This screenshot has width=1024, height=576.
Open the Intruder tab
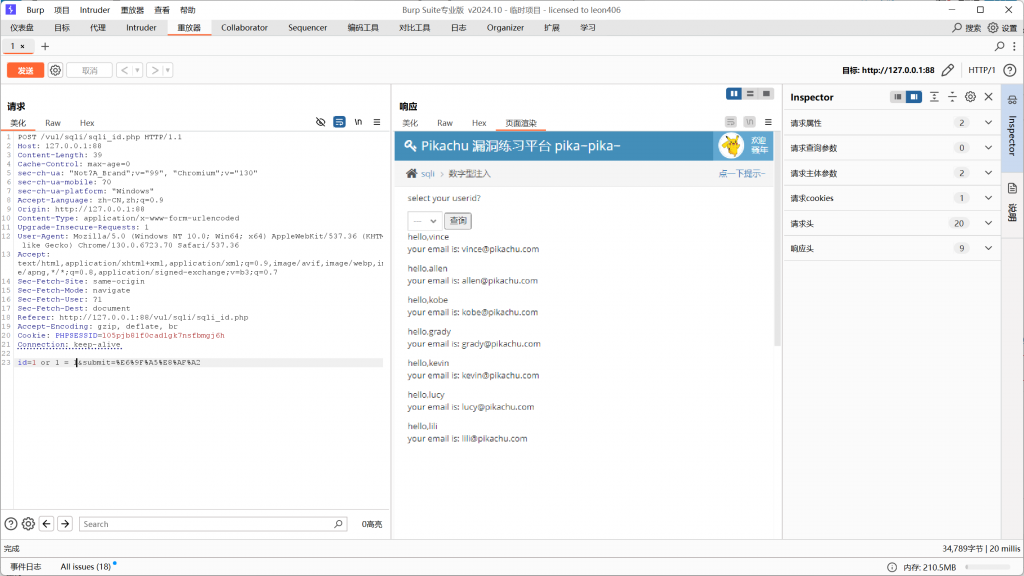(141, 28)
